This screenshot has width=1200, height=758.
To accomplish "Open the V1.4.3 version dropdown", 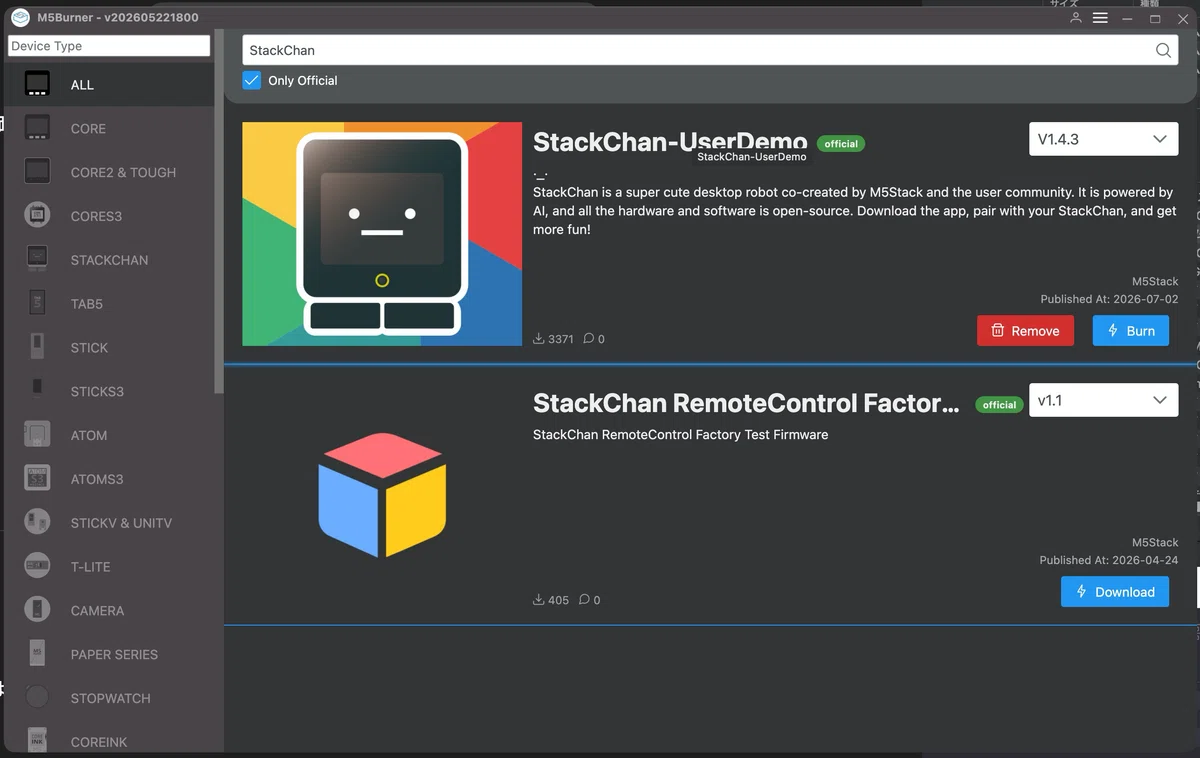I will tap(1103, 139).
